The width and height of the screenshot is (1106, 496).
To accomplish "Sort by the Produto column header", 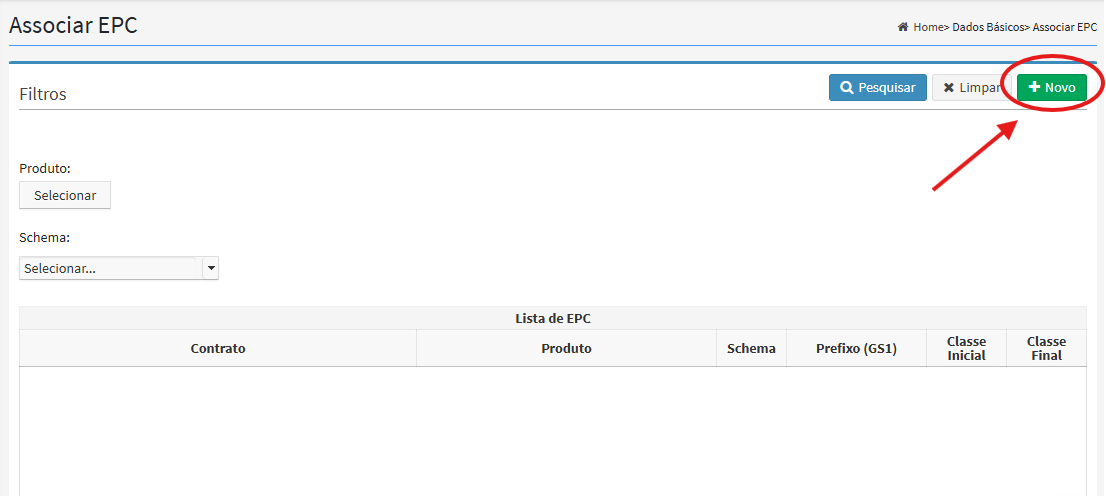I will pyautogui.click(x=566, y=348).
